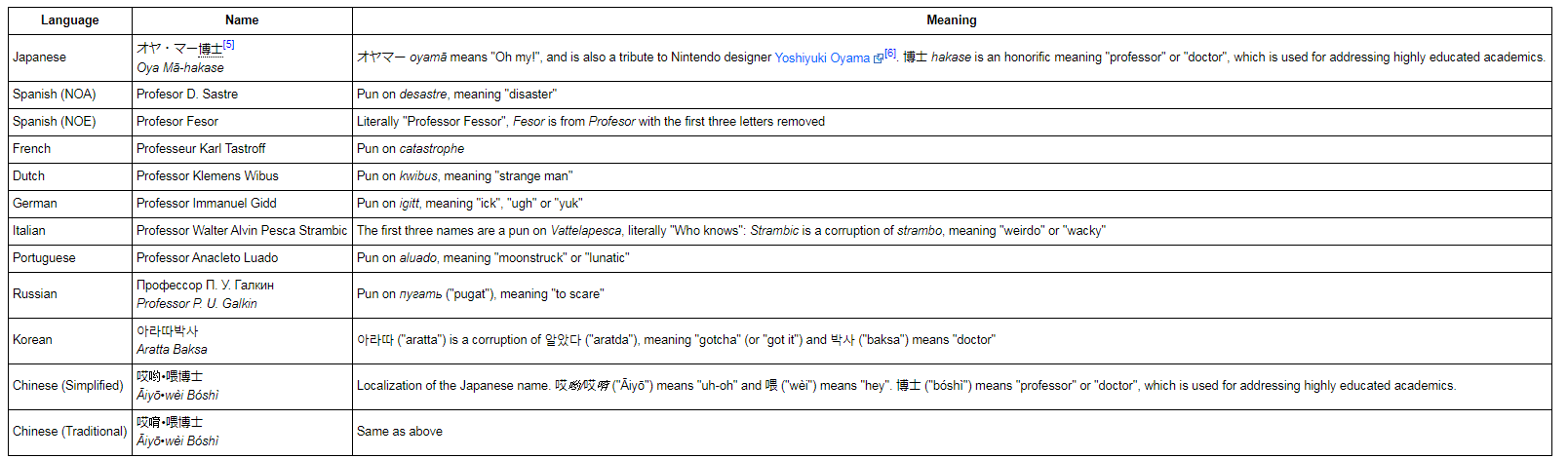Screen dimensions: 1568x459
Task: Click the external link icon after Oyama
Action: pyautogui.click(x=878, y=57)
